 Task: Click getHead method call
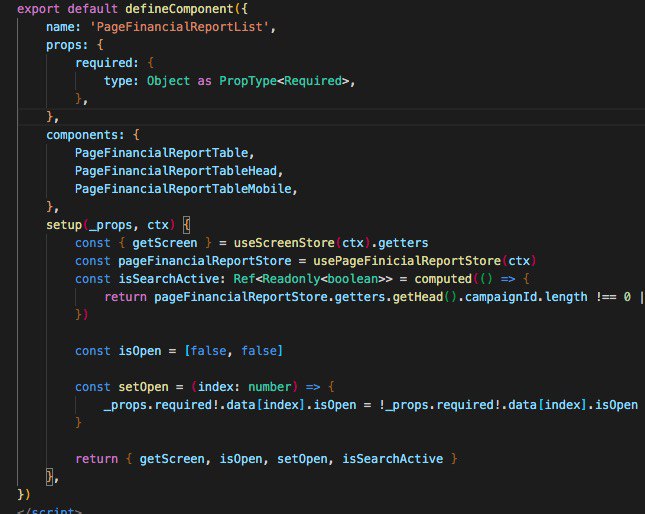tap(418, 297)
